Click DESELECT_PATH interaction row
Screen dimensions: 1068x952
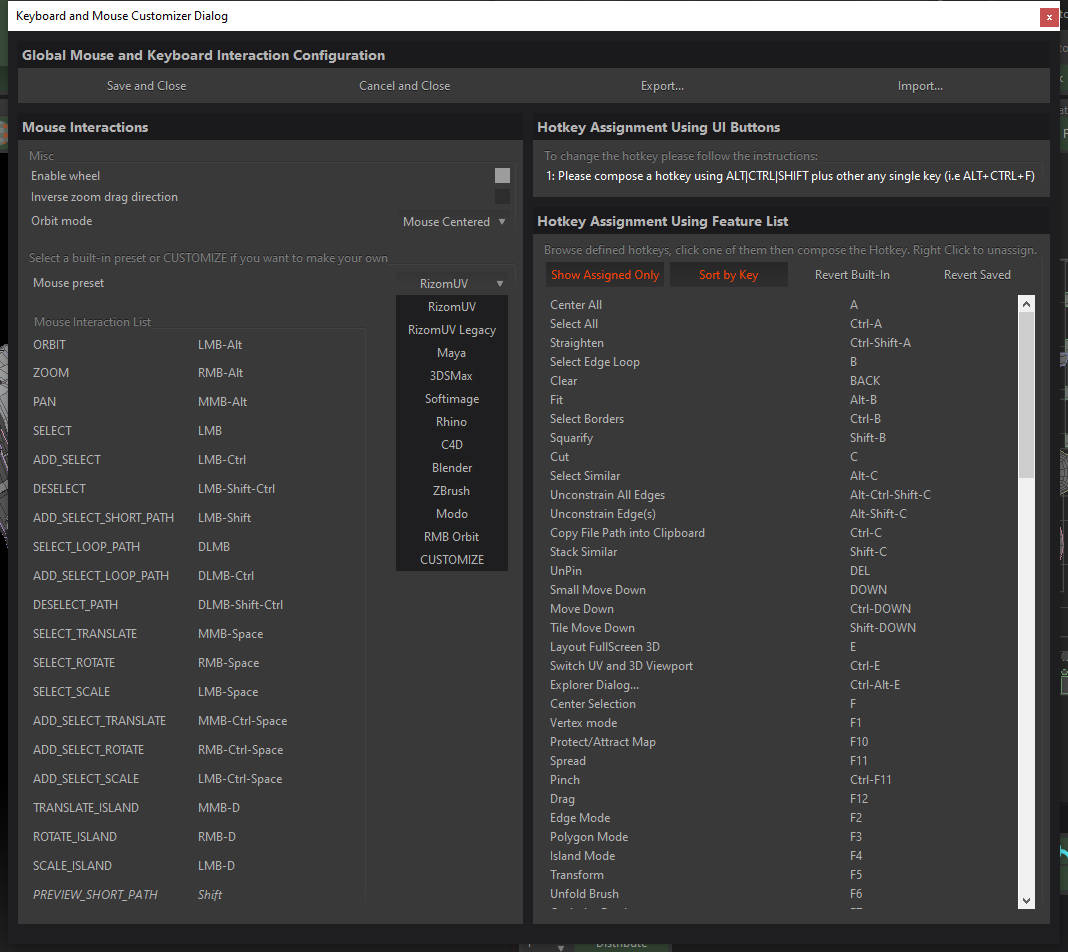click(x=198, y=605)
